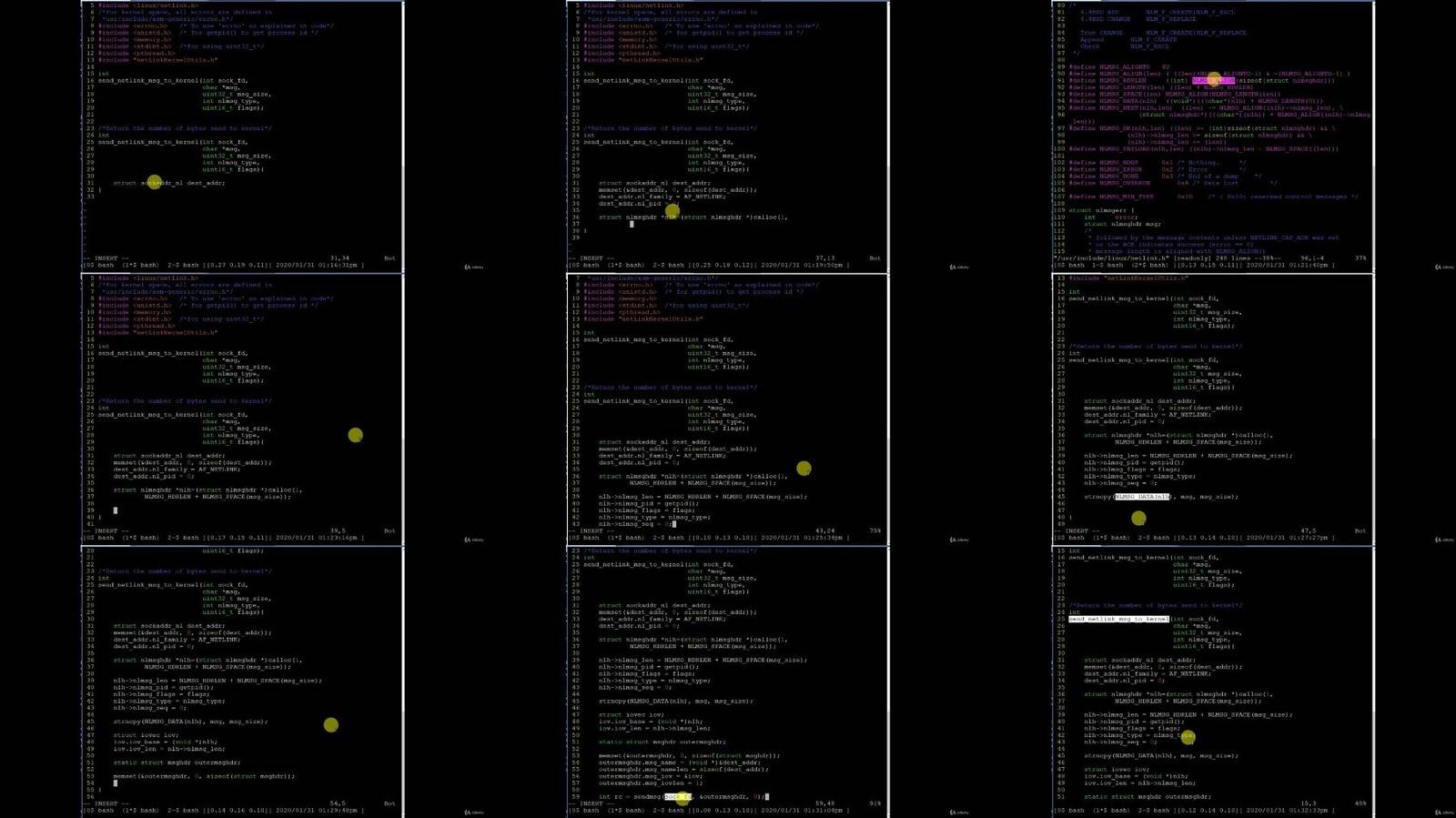Click "outermsghdr.msg_namelen" on line 55

click(x=643, y=769)
